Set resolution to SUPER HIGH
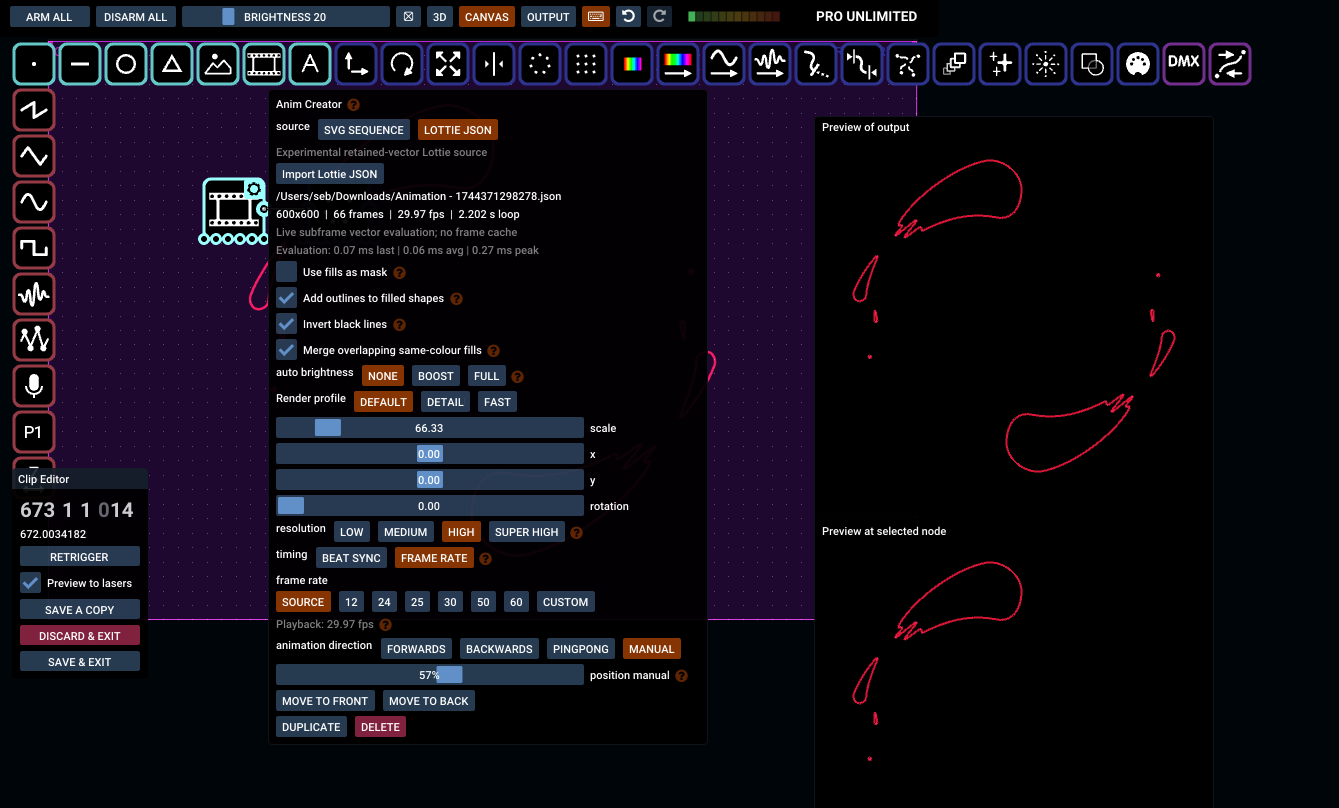Screen dimensions: 1339x808 (x=527, y=532)
